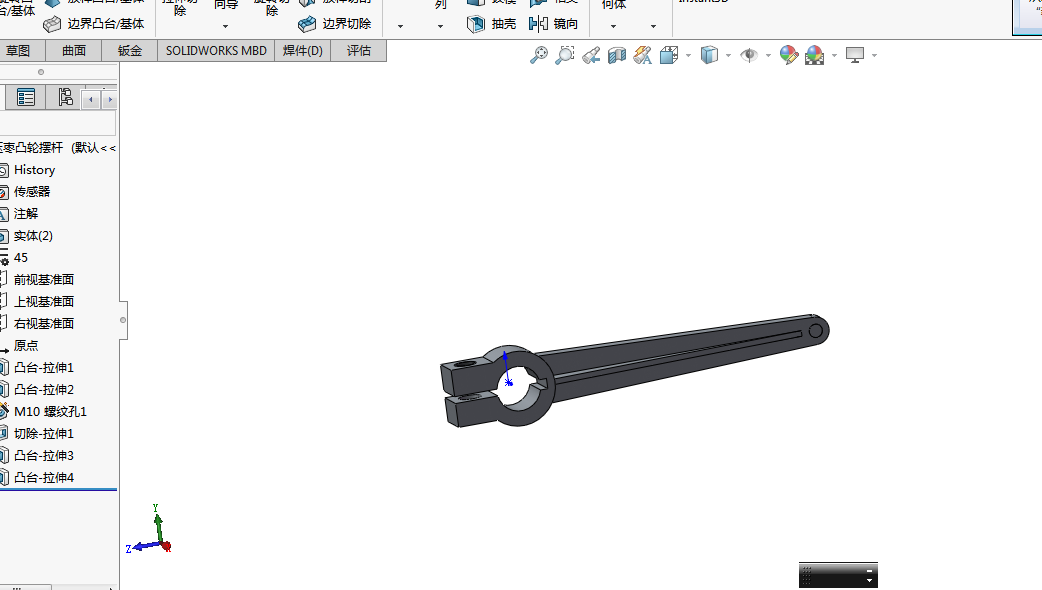Switch to the Surfaces (曲面) tab

point(74,51)
